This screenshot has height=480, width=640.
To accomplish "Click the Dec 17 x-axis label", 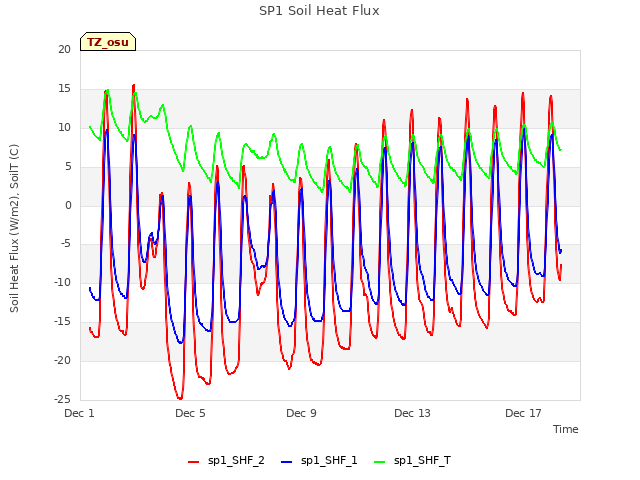I will click(x=523, y=413).
